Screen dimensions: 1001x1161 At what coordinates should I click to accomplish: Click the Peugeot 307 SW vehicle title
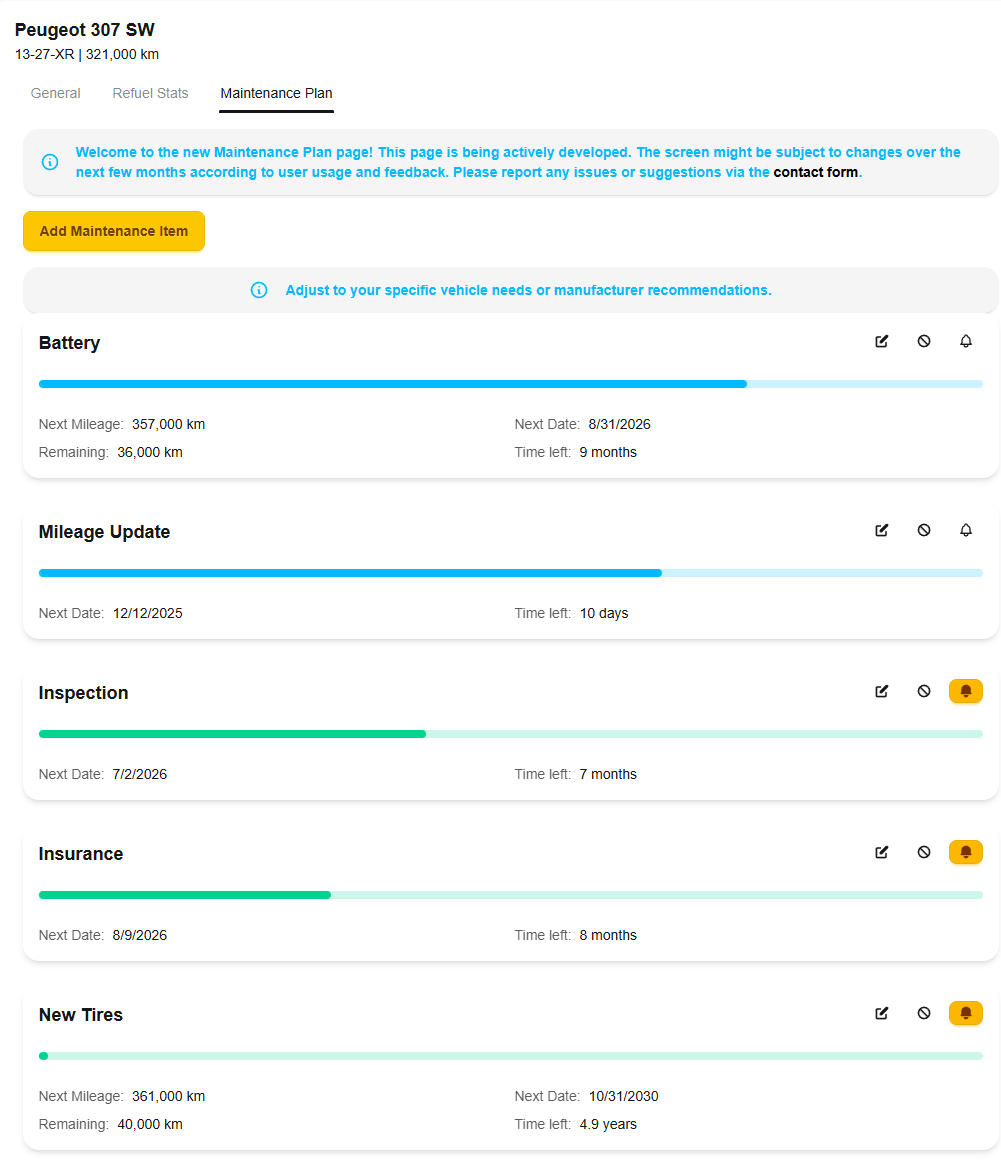[85, 30]
